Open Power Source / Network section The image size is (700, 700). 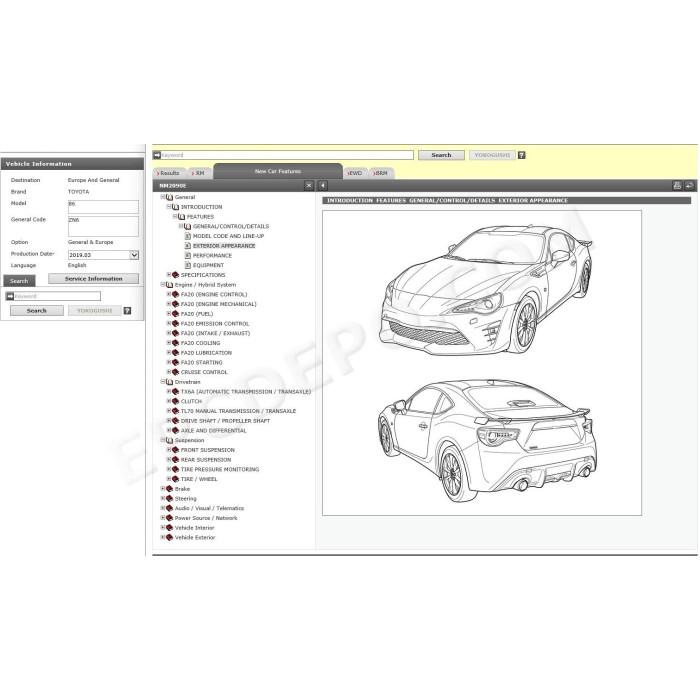tap(206, 518)
